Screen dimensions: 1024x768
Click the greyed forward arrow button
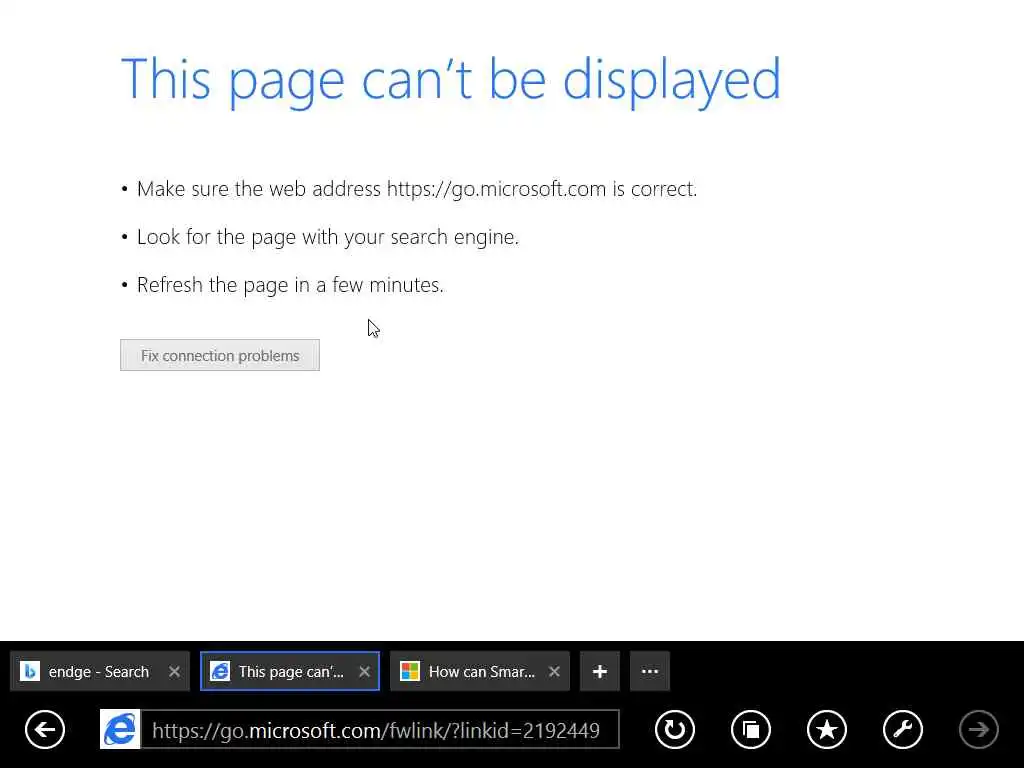(978, 729)
